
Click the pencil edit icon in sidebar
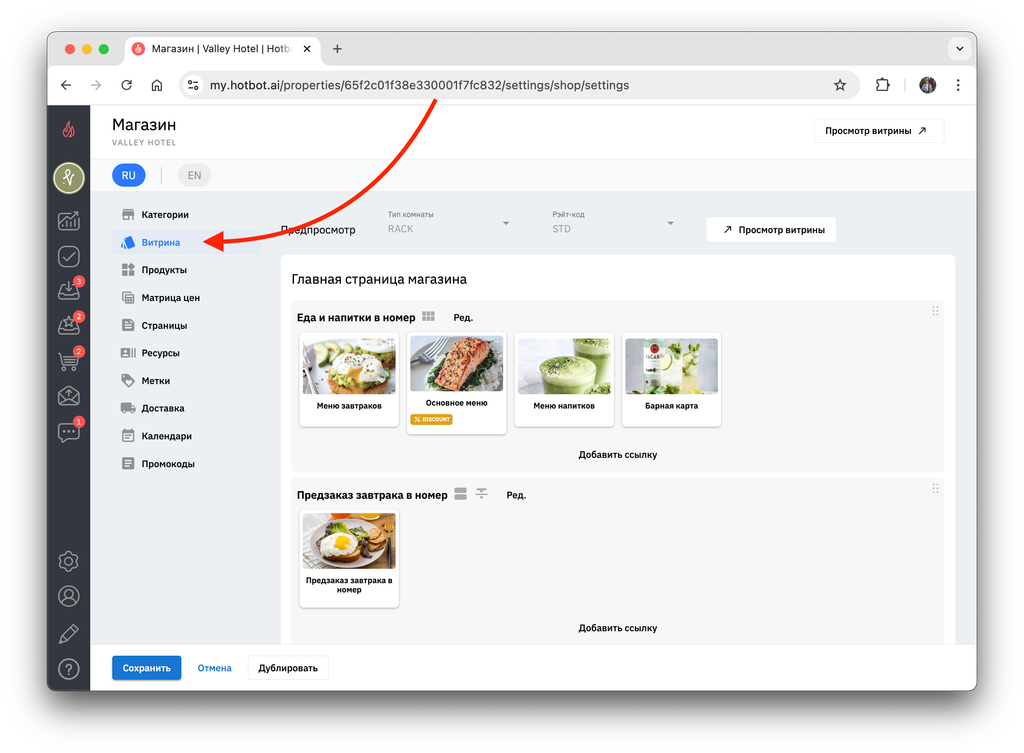pos(69,633)
